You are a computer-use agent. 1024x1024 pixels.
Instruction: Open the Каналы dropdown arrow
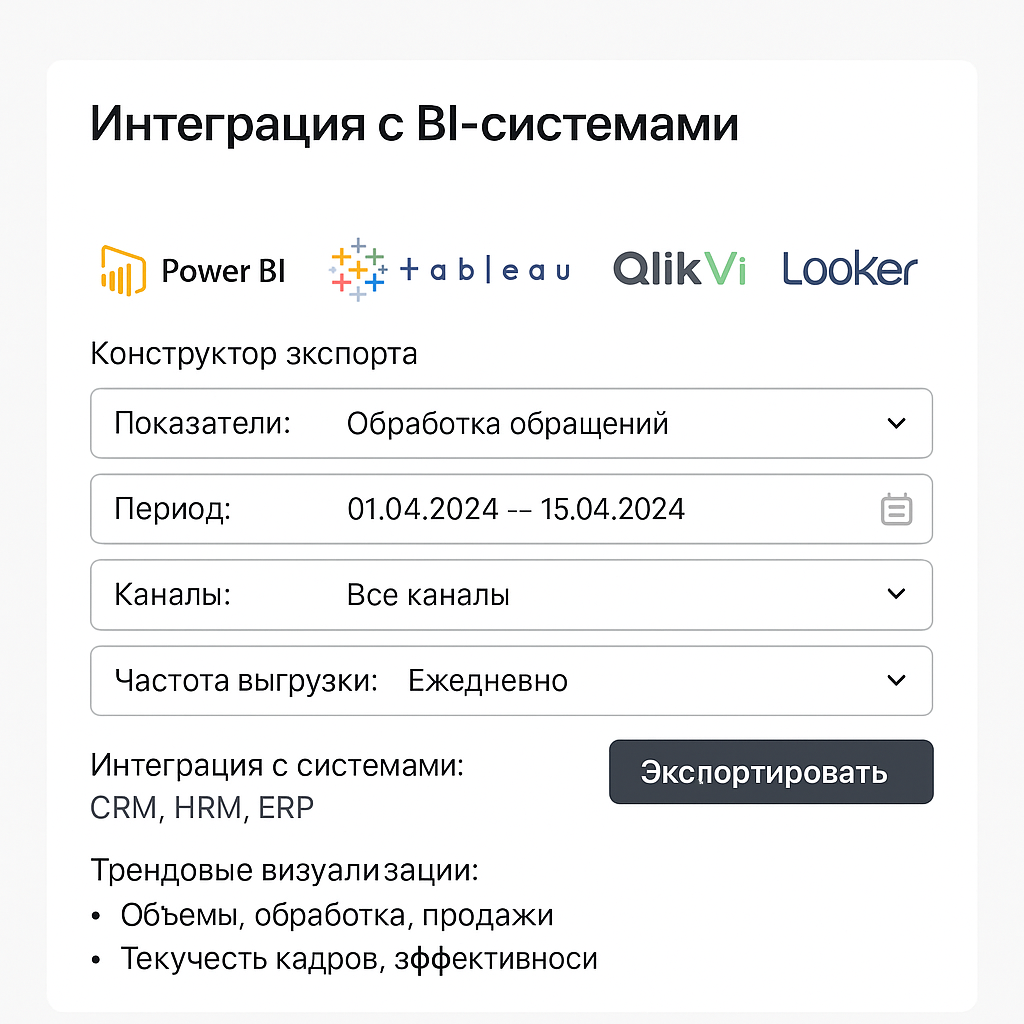click(x=896, y=594)
